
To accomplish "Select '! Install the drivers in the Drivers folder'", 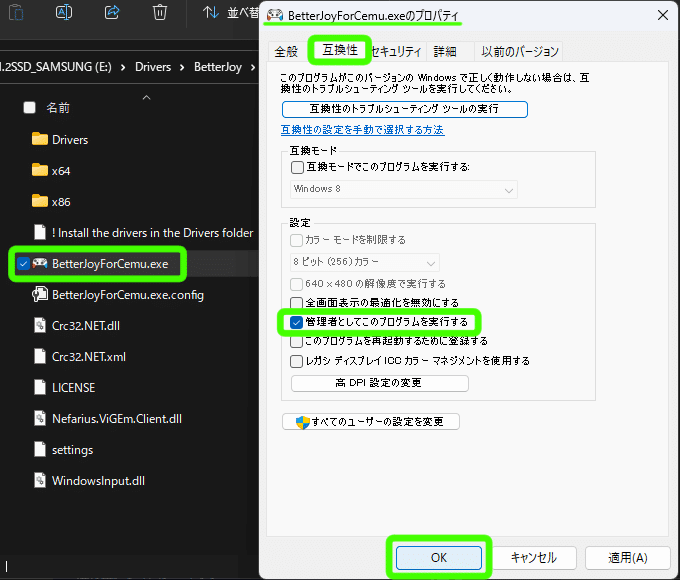I will coord(152,233).
